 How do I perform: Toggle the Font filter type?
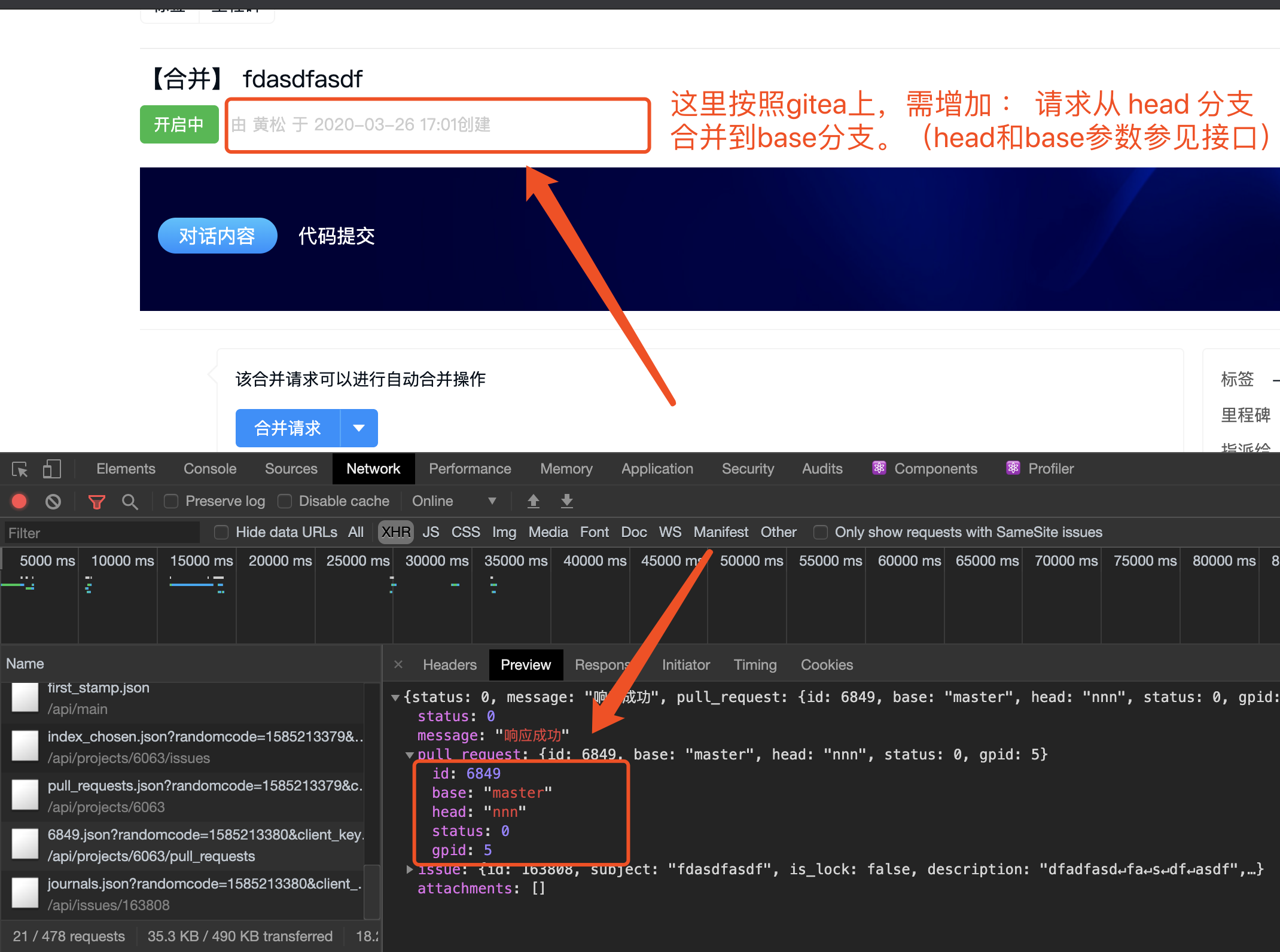594,532
